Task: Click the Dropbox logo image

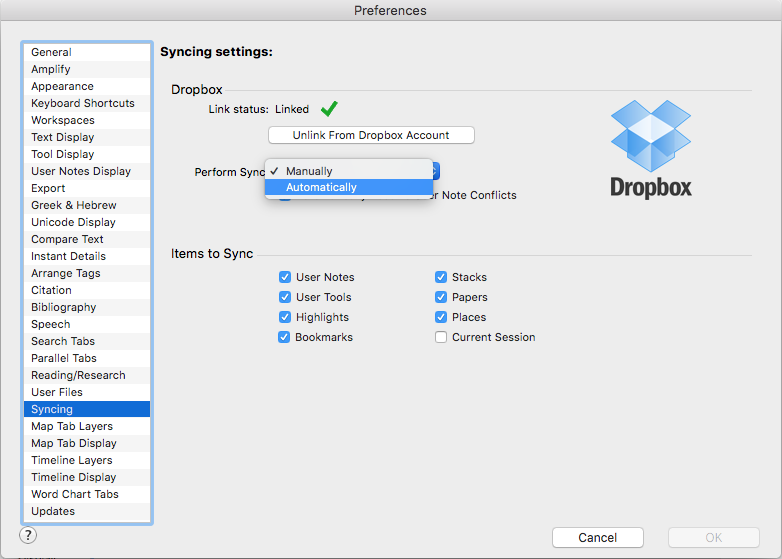Action: (651, 147)
